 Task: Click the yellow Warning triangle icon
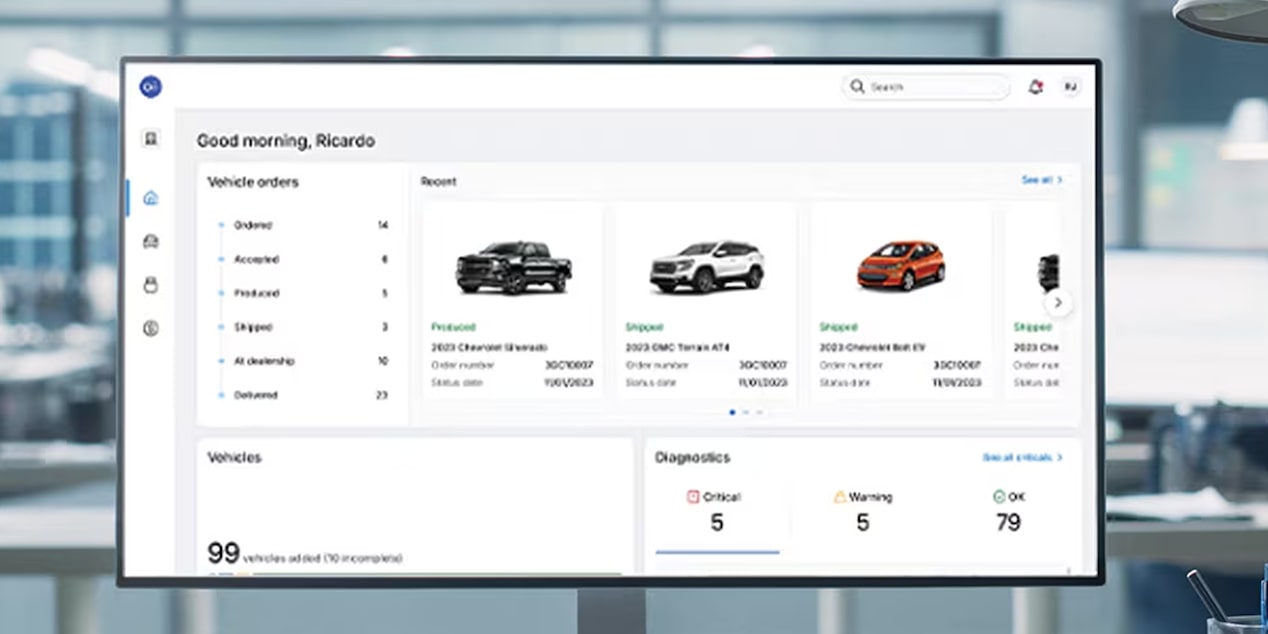tap(840, 496)
